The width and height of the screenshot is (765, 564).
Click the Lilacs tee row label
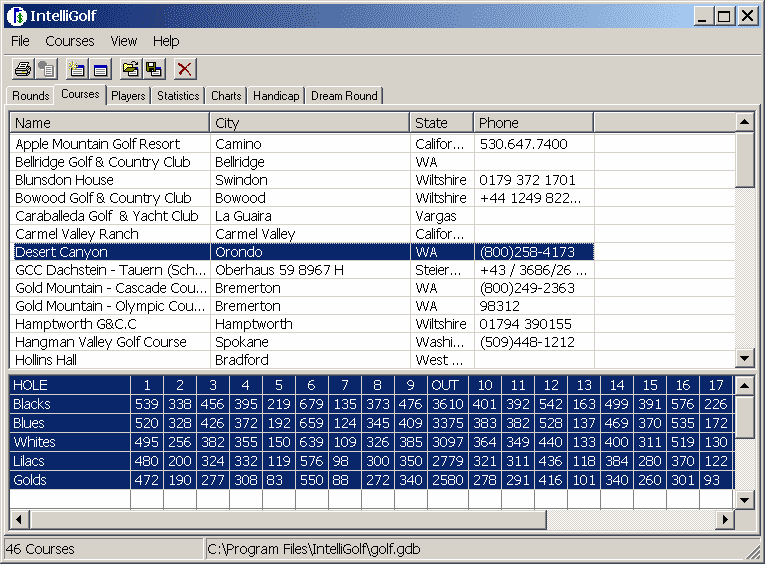coord(70,462)
